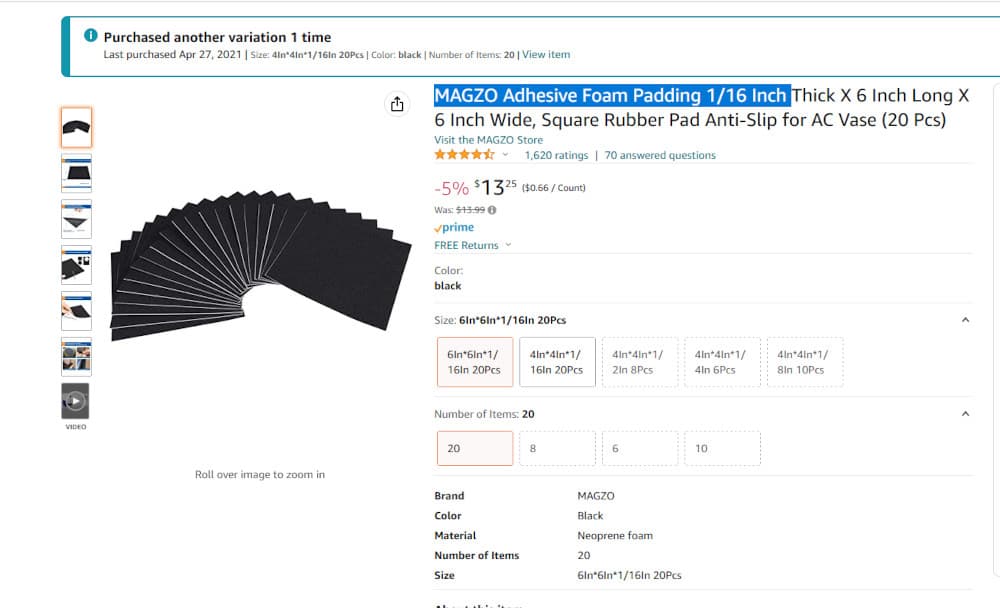This screenshot has width=1000, height=608.
Task: Open the star rating breakdown dropdown
Action: pyautogui.click(x=505, y=155)
